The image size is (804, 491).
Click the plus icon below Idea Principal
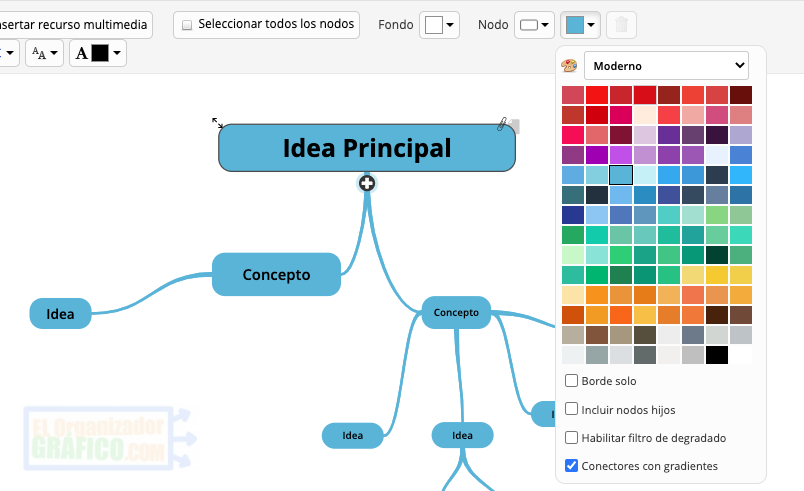[367, 183]
